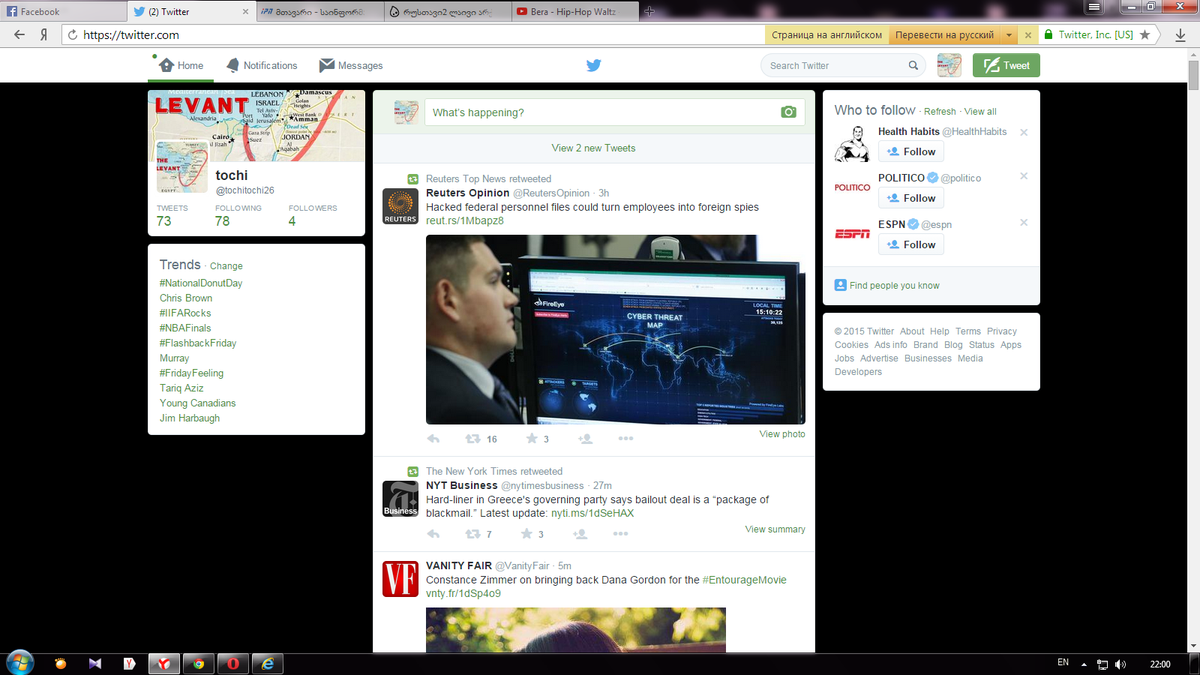The height and width of the screenshot is (675, 1200).
Task: Refresh Who to follow suggestions
Action: 940,112
